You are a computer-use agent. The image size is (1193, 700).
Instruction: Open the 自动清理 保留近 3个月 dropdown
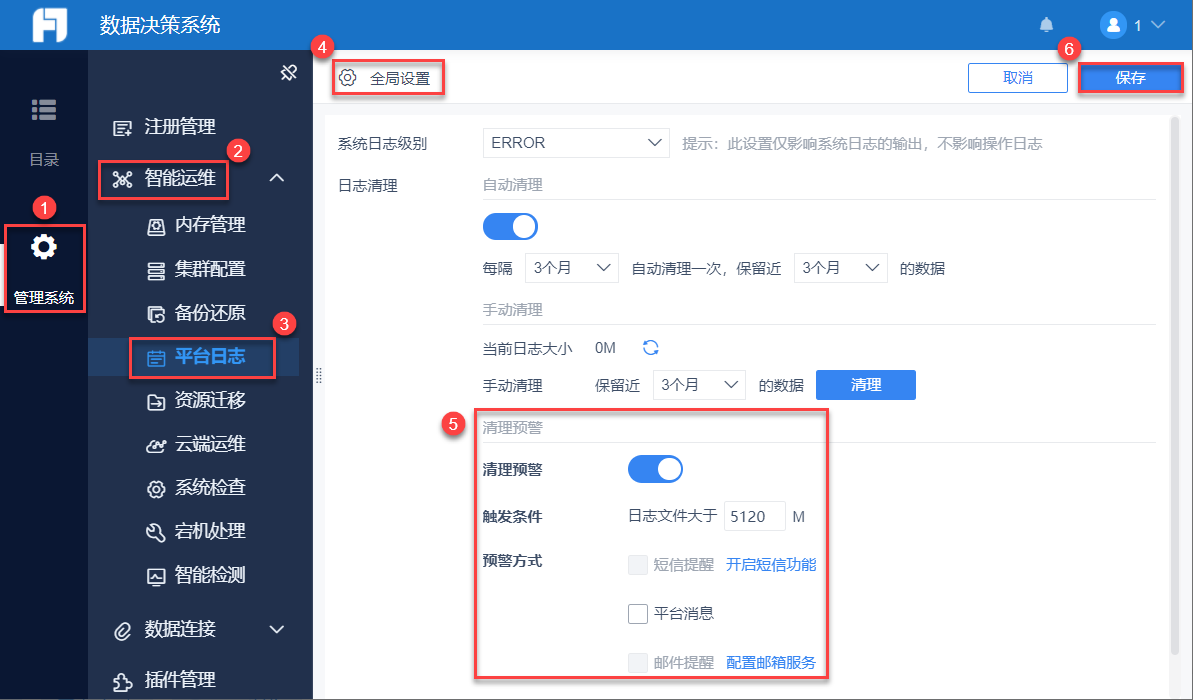tap(840, 268)
